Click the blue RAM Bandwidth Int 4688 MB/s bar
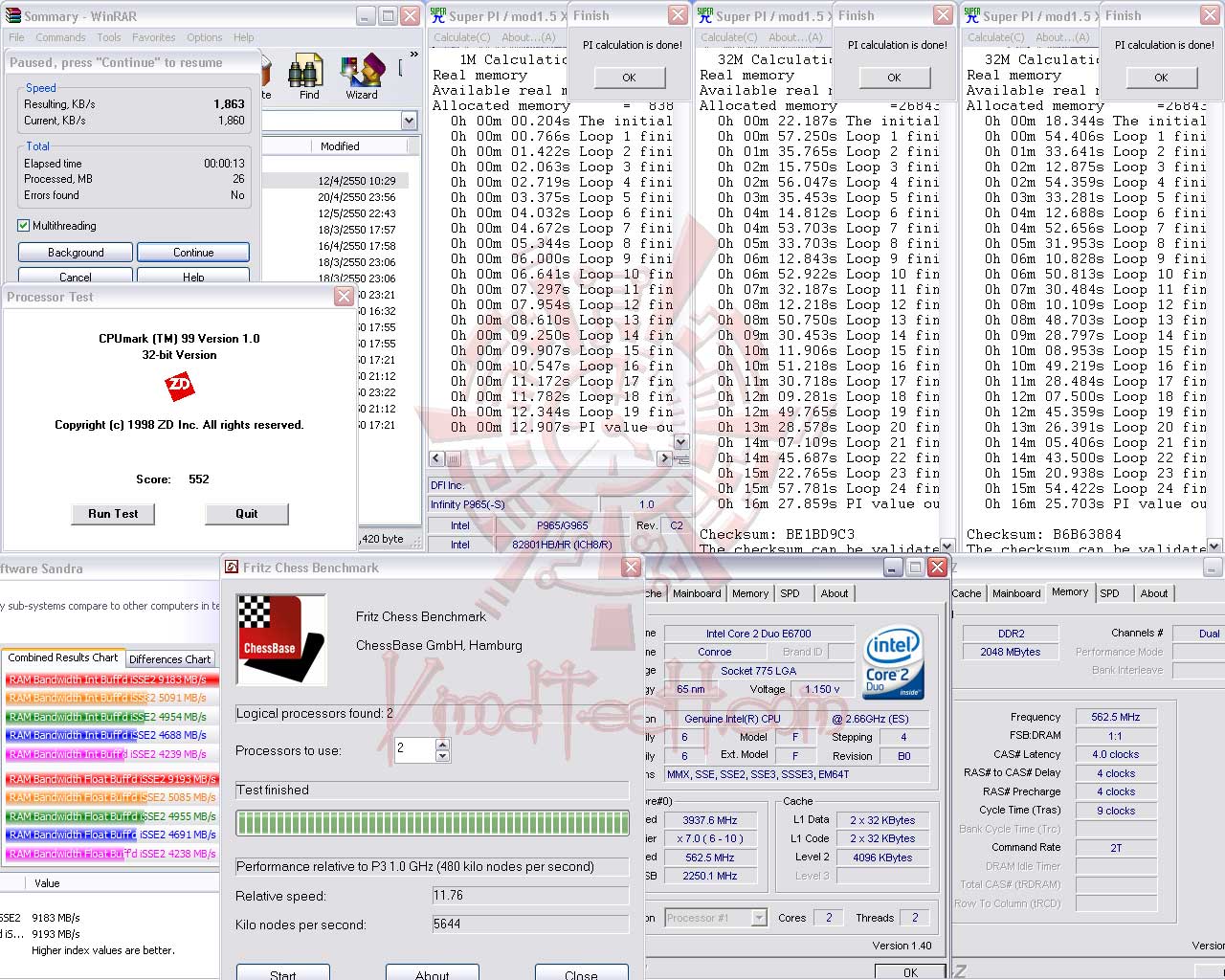Screen dimensions: 1225x980 (x=113, y=735)
